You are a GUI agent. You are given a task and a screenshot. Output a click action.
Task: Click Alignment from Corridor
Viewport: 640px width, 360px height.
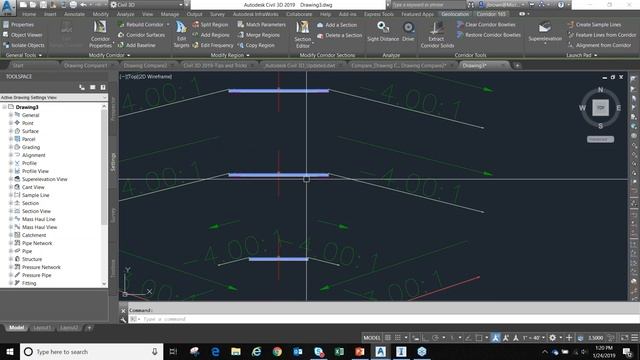(x=599, y=45)
